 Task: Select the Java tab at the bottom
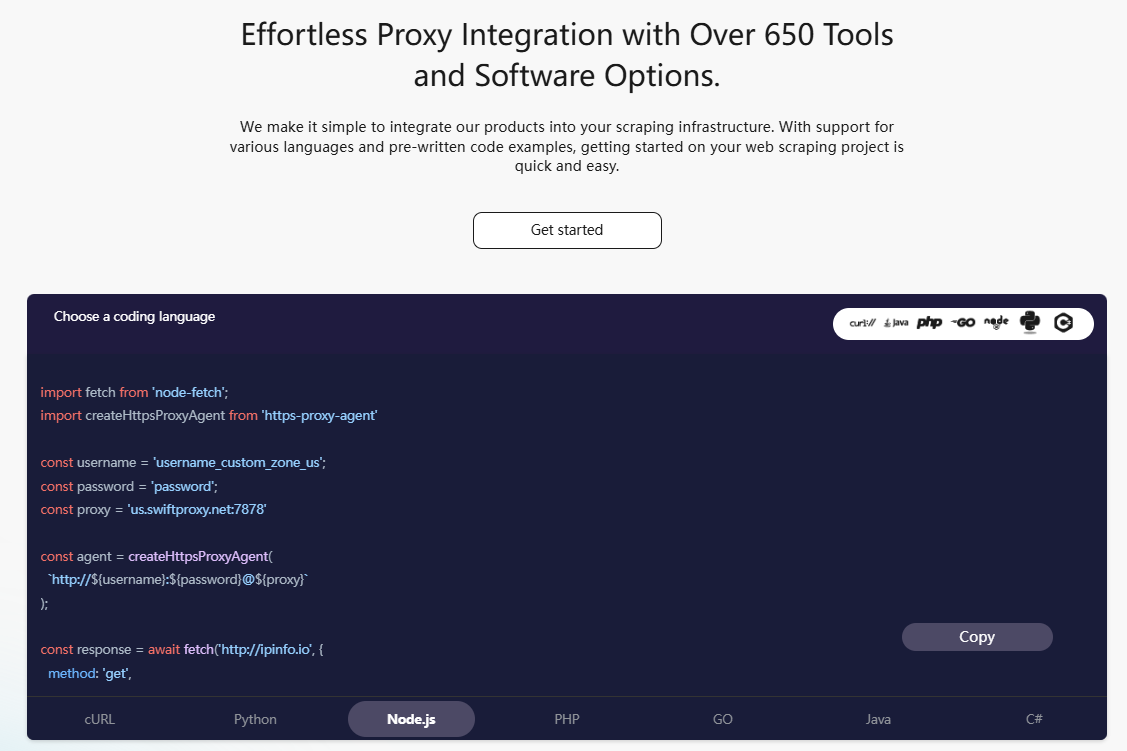pos(878,719)
